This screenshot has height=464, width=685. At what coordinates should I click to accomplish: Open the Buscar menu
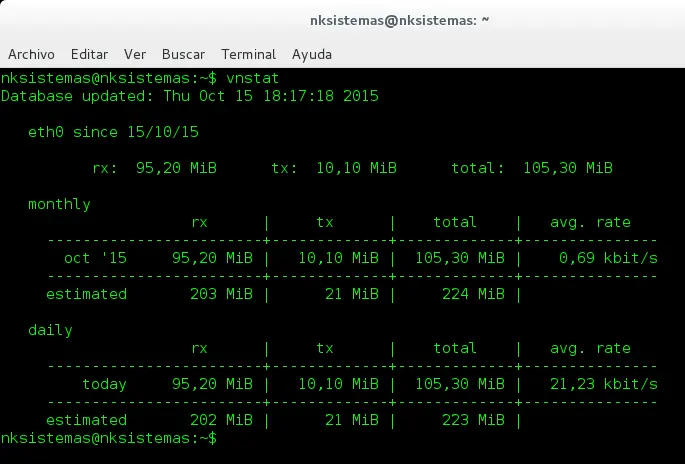pos(183,54)
